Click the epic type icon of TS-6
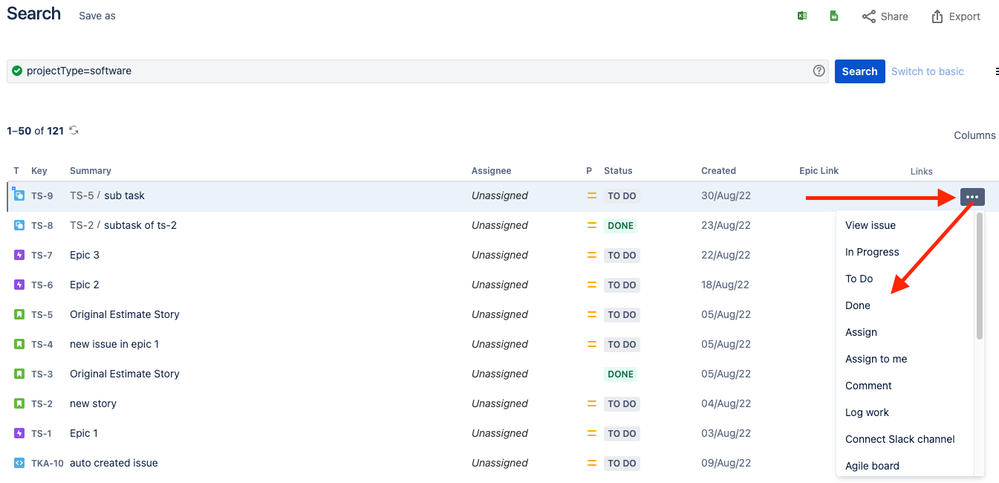The height and width of the screenshot is (483, 999). point(19,285)
